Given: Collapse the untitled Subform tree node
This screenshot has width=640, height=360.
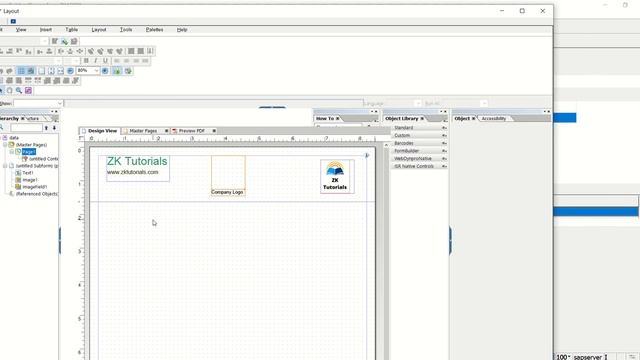Looking at the screenshot, I should pyautogui.click(x=5, y=166).
